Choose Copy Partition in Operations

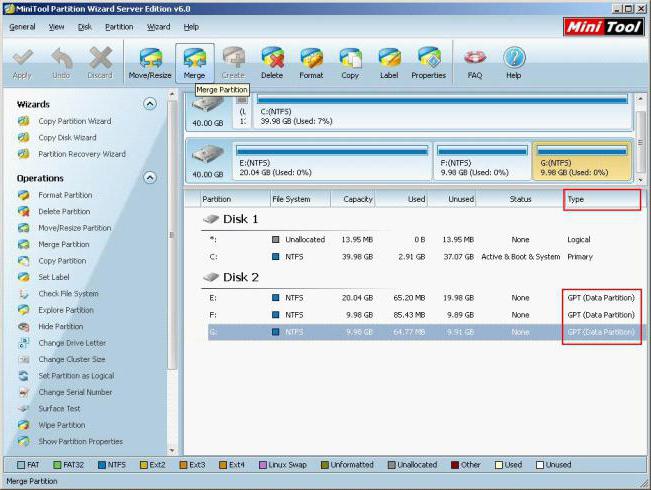(62, 261)
